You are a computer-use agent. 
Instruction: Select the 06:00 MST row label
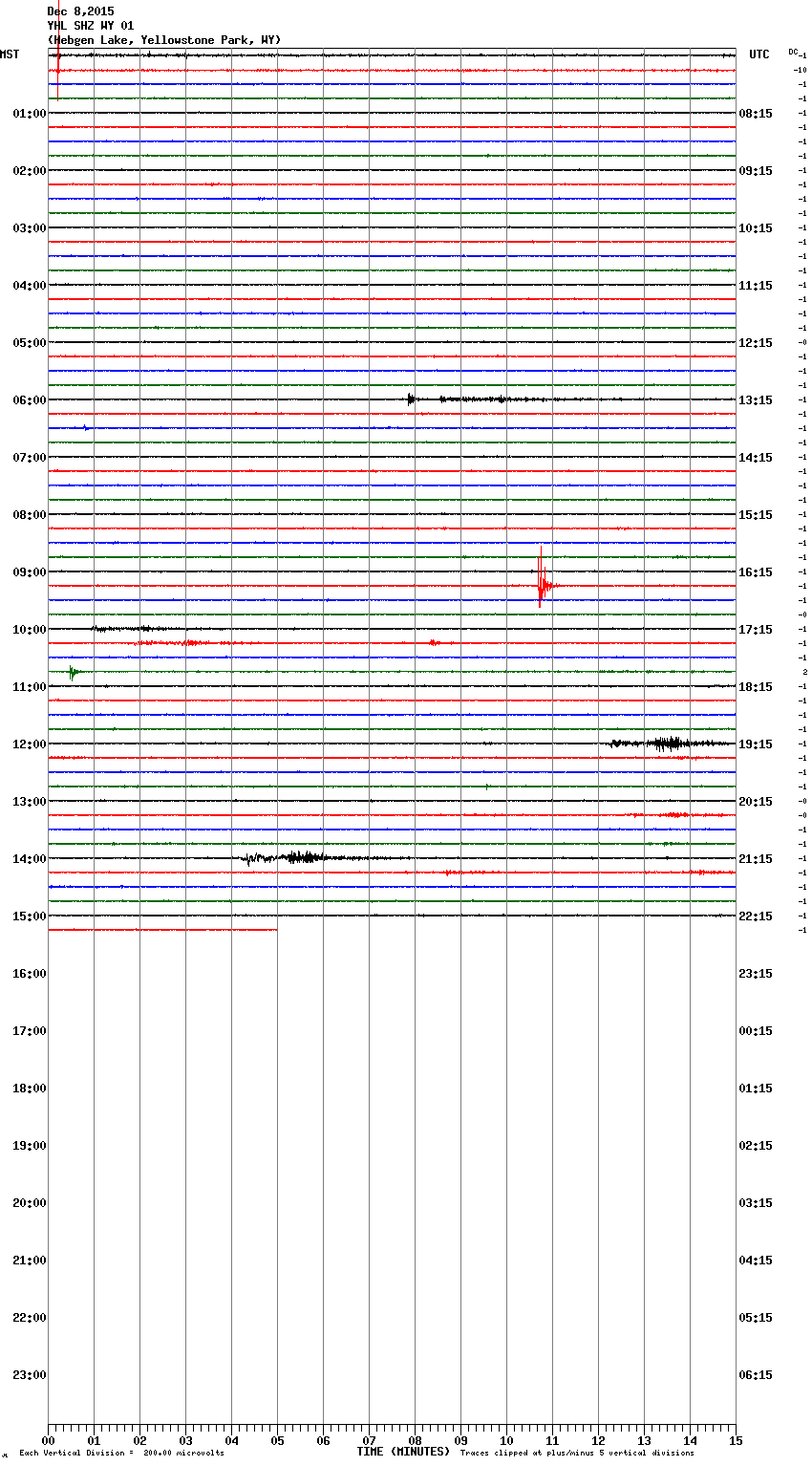click(x=30, y=400)
